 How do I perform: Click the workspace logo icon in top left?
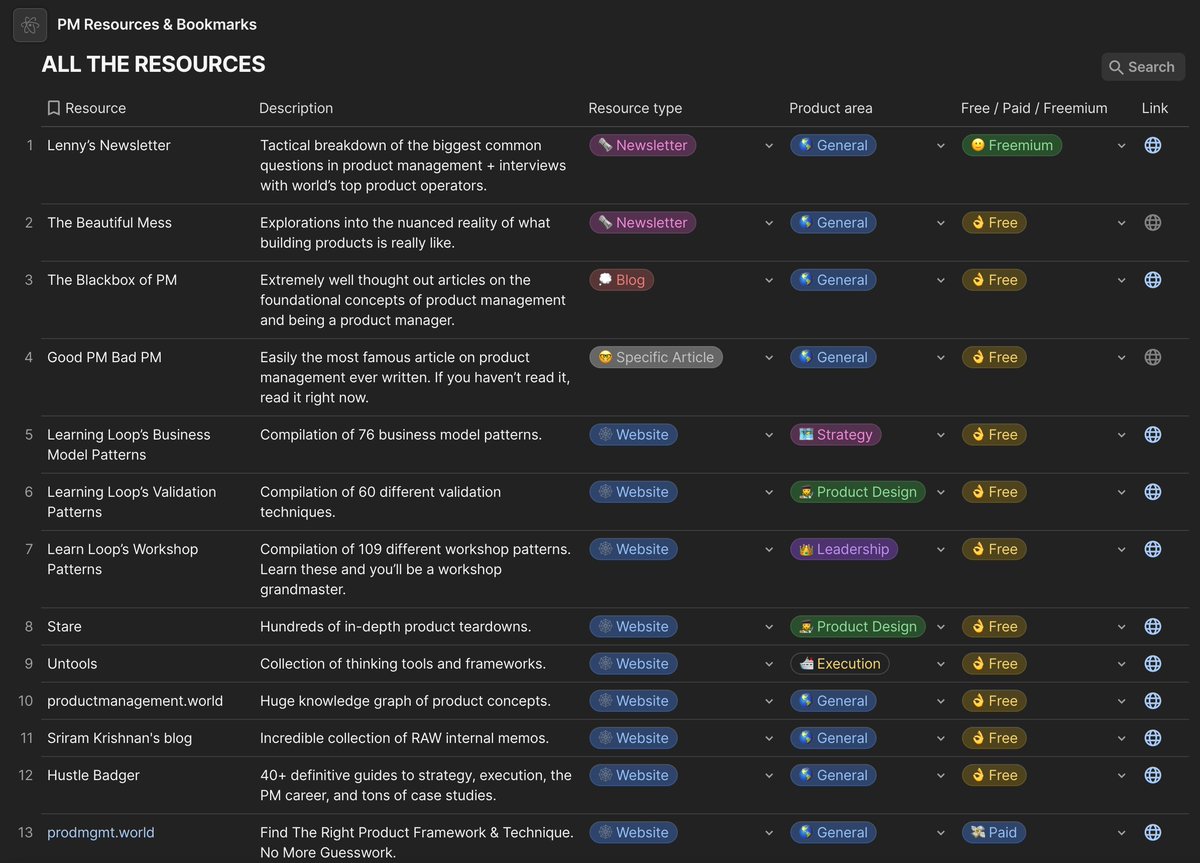point(29,24)
